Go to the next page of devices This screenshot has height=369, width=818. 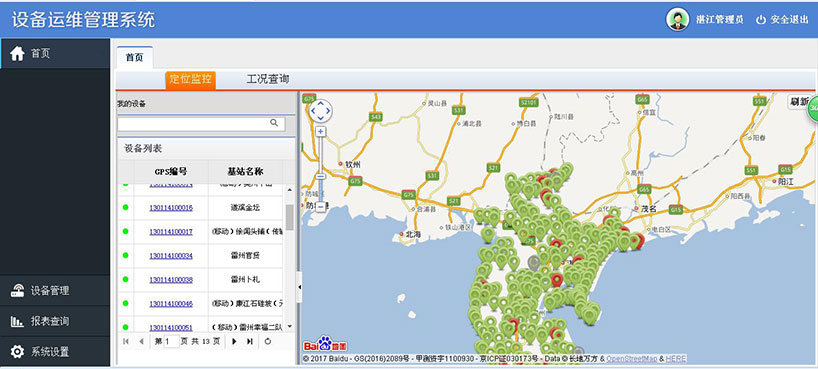pos(234,341)
